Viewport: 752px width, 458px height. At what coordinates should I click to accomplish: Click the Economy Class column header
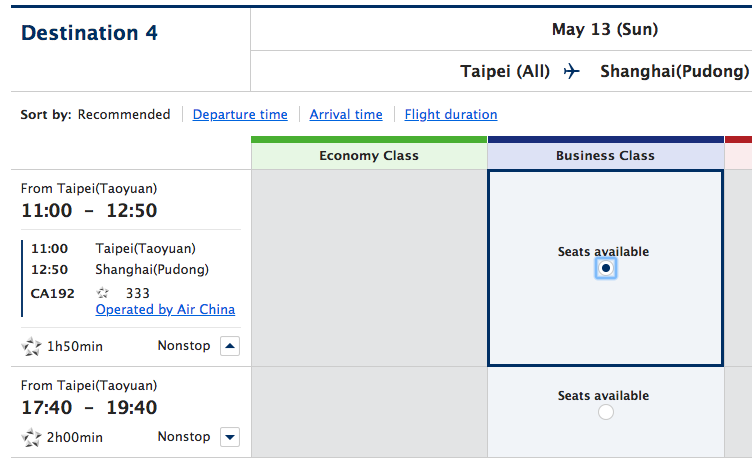pos(369,155)
